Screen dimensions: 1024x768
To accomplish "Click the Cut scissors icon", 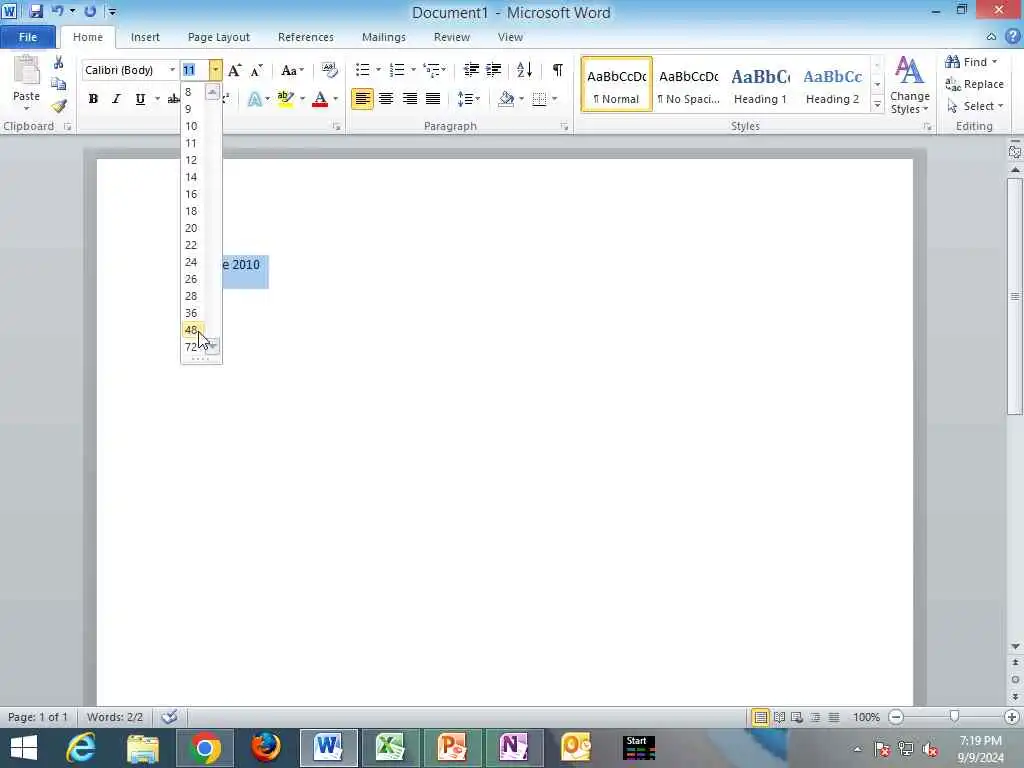I will tap(59, 63).
